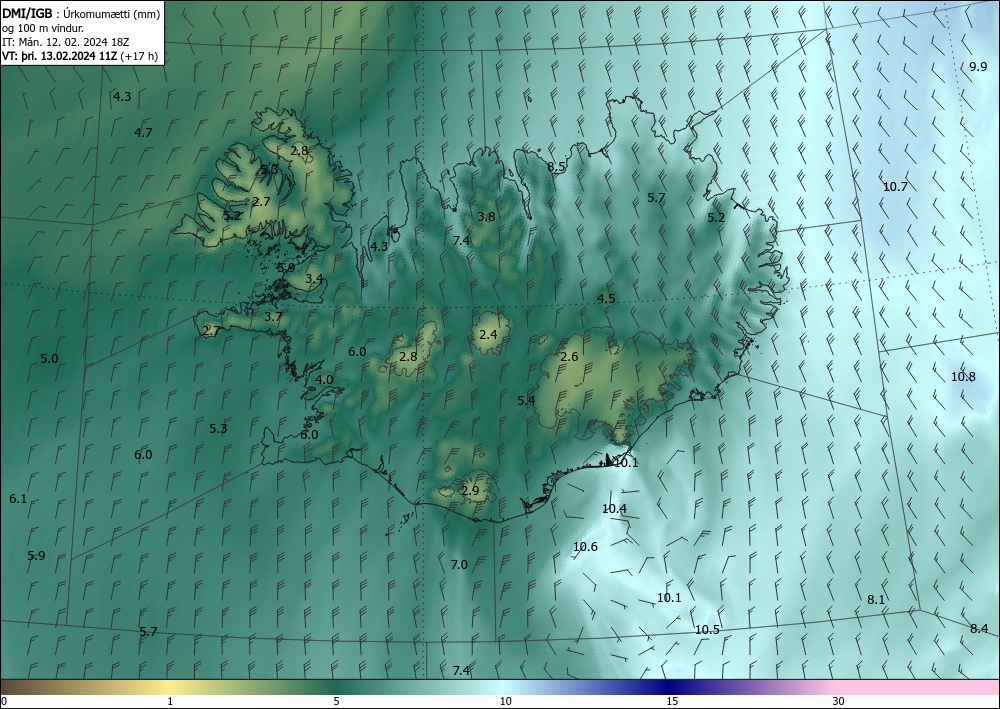The image size is (1000, 709).
Task: Click the 5.3 value southwest of Reykjanes
Action: (x=218, y=428)
